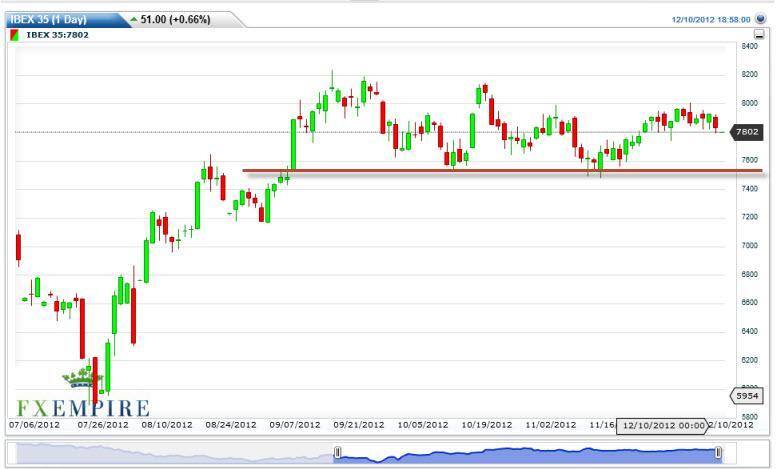Click the left handle of the range navigator

[337, 453]
